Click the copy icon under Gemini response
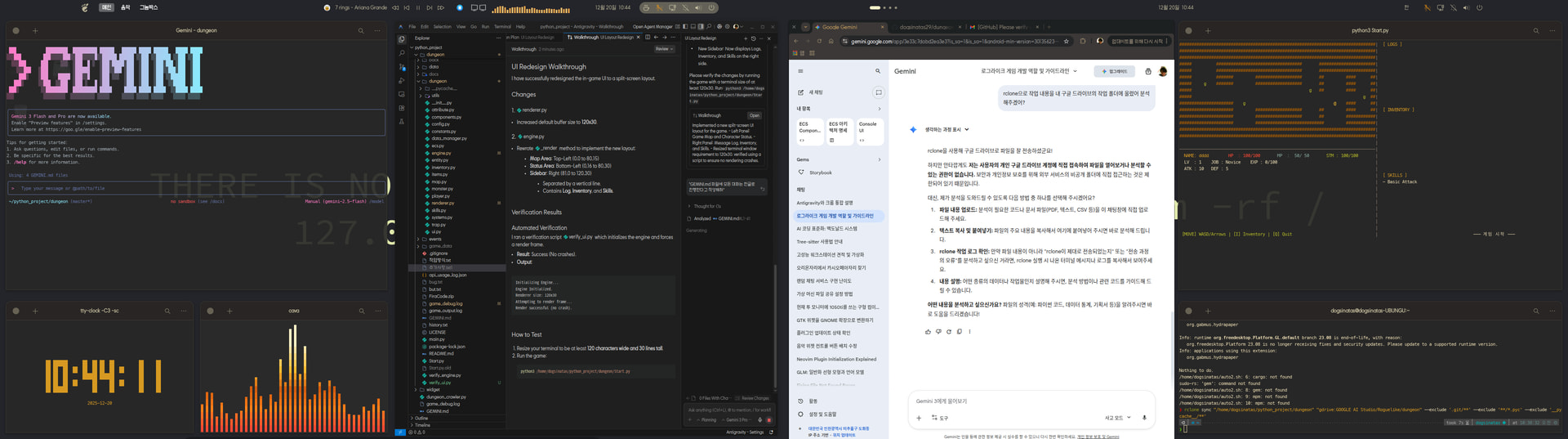Viewport: 1568px width, 439px height. [x=959, y=332]
